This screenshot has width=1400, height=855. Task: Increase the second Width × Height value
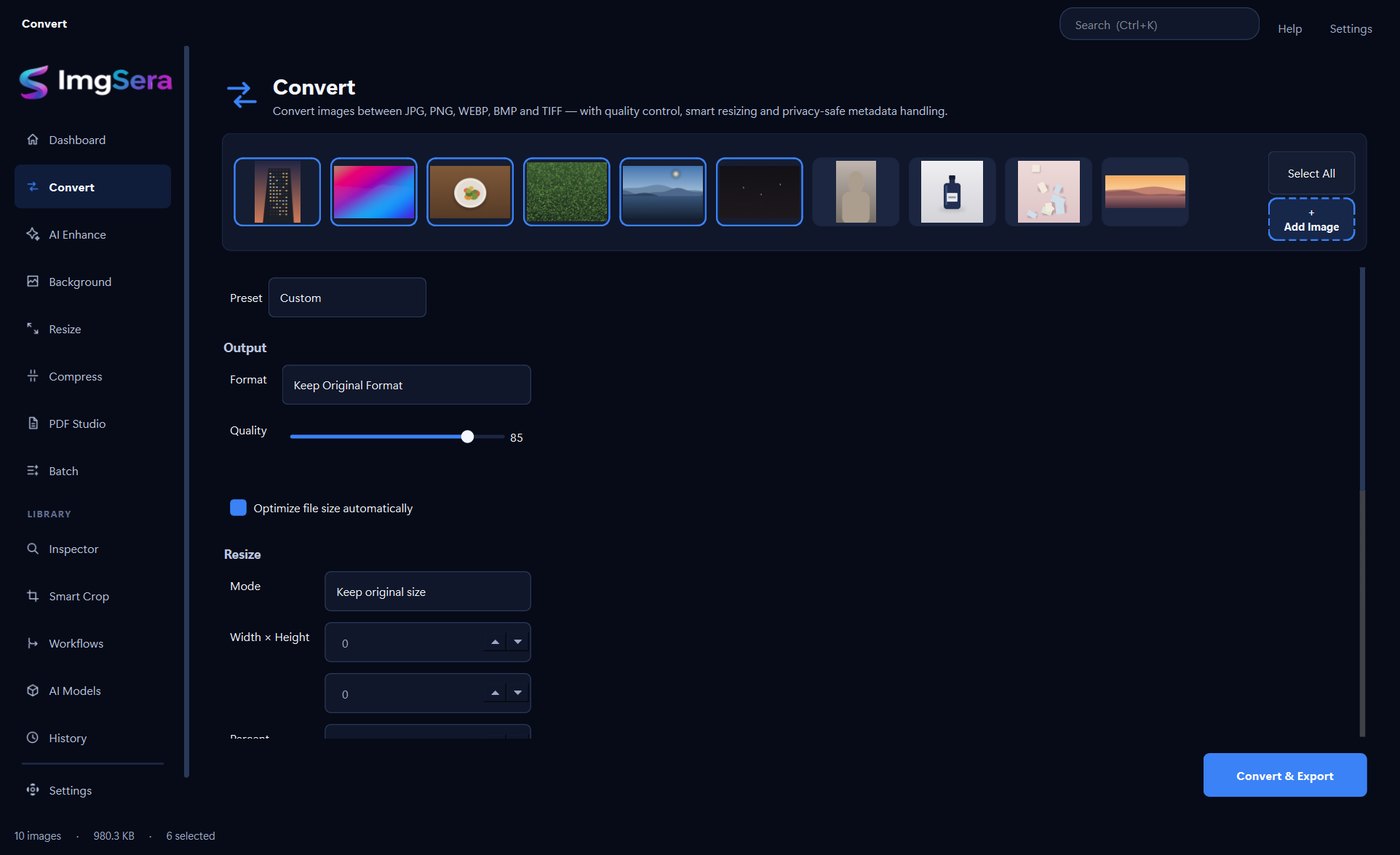click(495, 693)
